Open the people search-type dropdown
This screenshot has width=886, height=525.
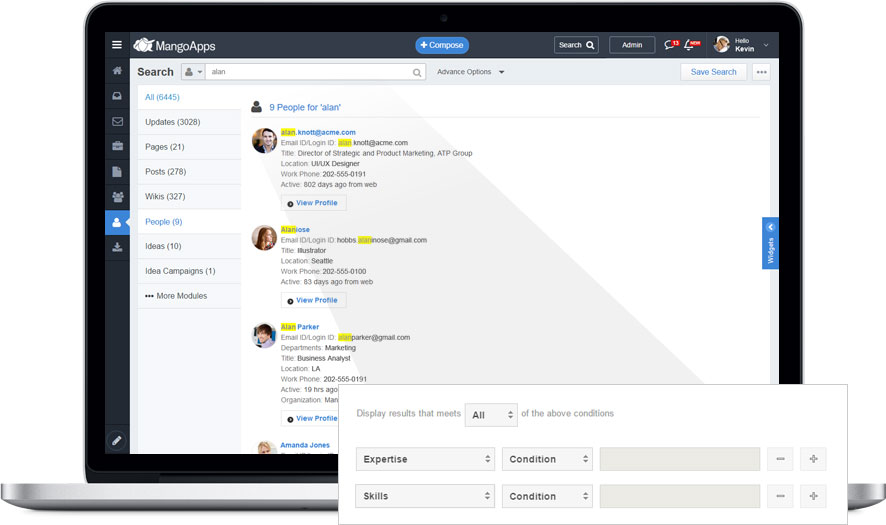pos(193,72)
